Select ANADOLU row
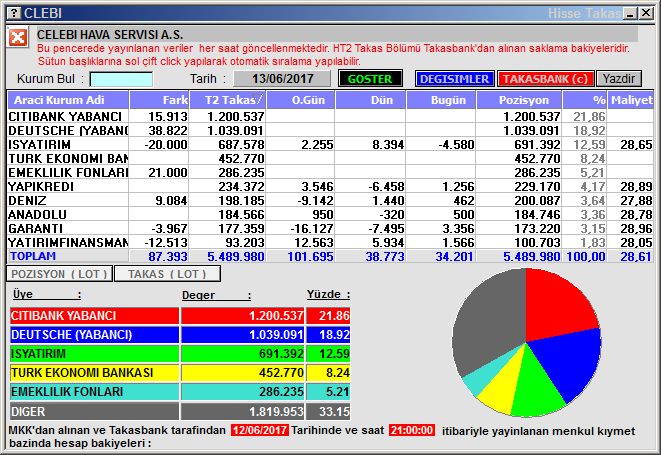 (x=330, y=214)
